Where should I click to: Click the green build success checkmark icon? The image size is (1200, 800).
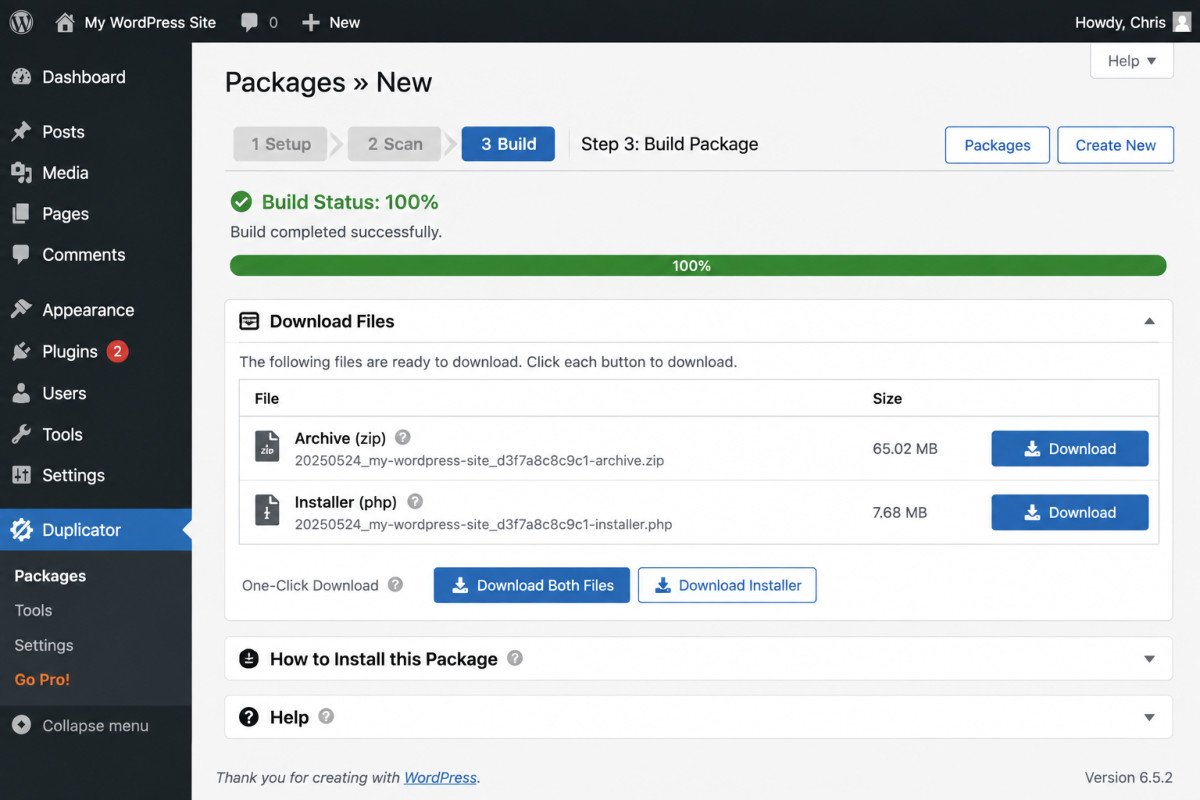241,202
